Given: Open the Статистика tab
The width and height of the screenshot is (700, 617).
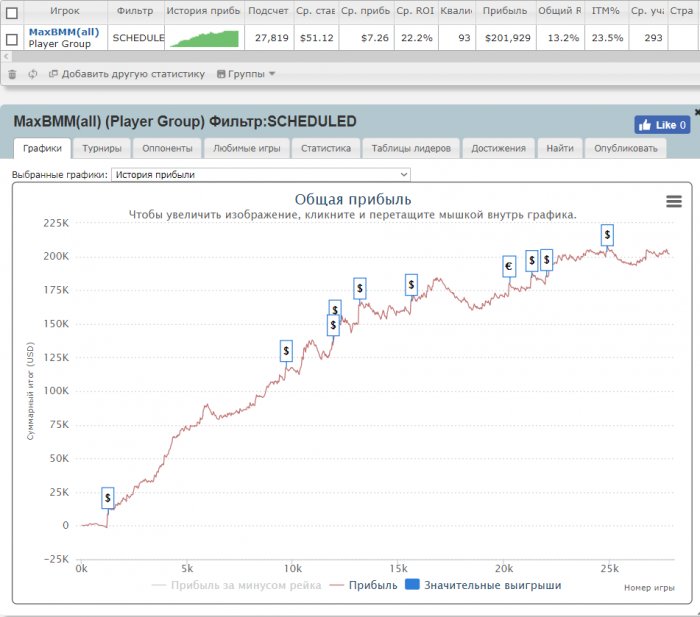Looking at the screenshot, I should tap(325, 148).
